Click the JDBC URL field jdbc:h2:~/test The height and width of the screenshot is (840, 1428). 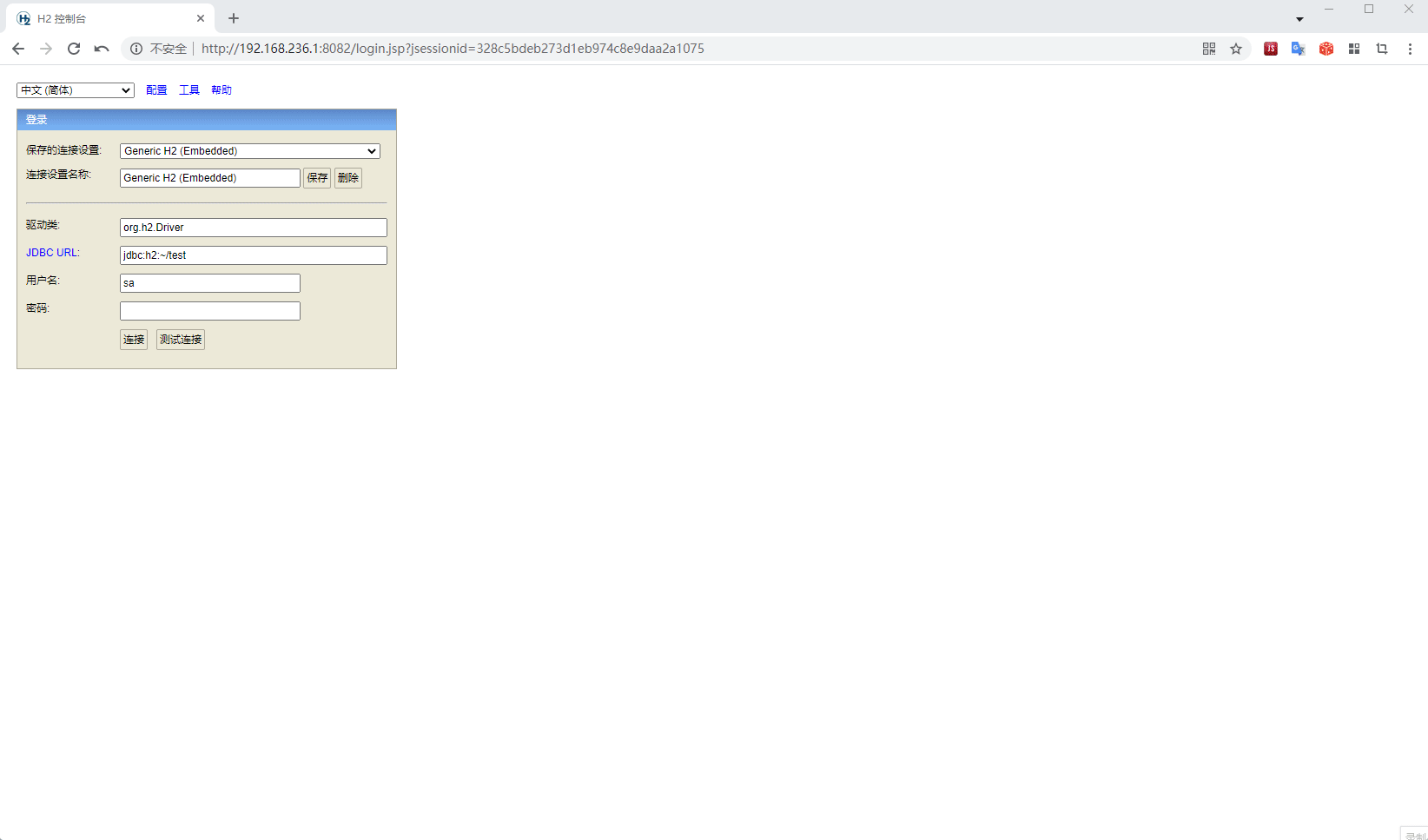point(254,255)
